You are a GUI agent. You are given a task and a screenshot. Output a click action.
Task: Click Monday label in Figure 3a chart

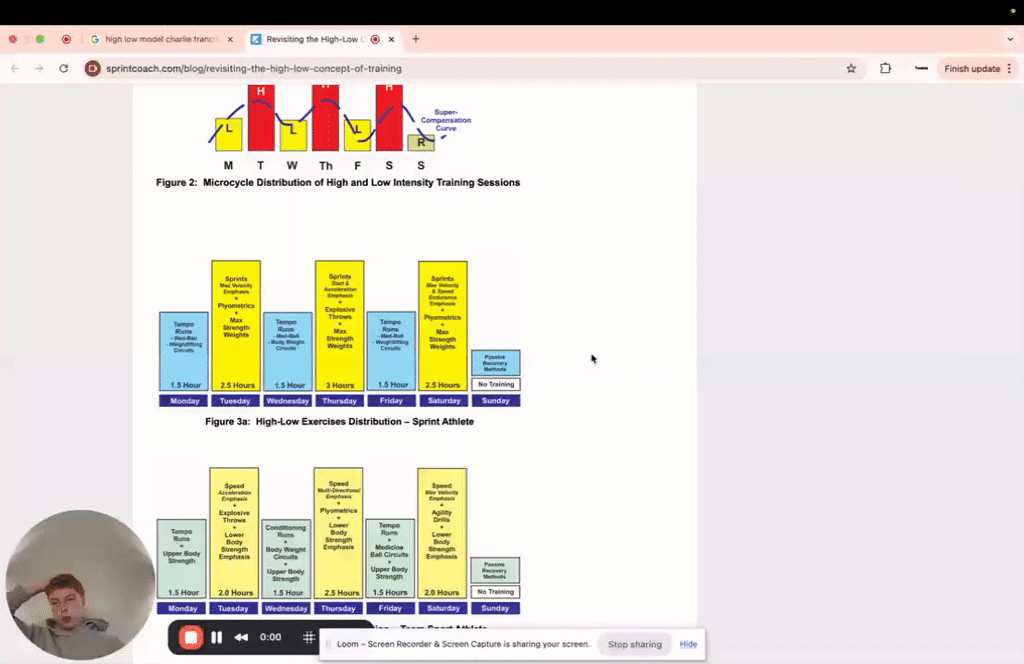click(x=184, y=401)
